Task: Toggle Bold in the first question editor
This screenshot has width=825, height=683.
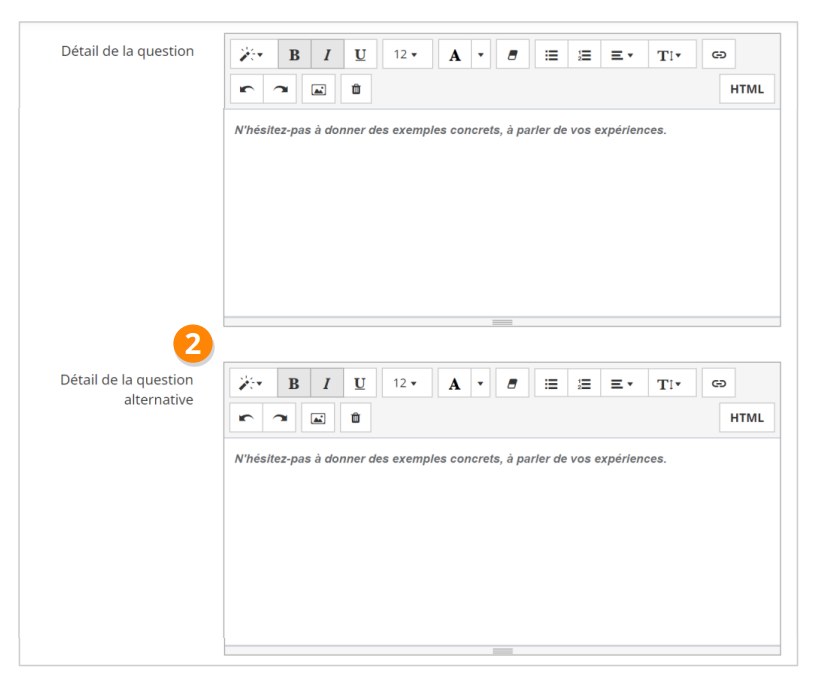Action: point(294,54)
